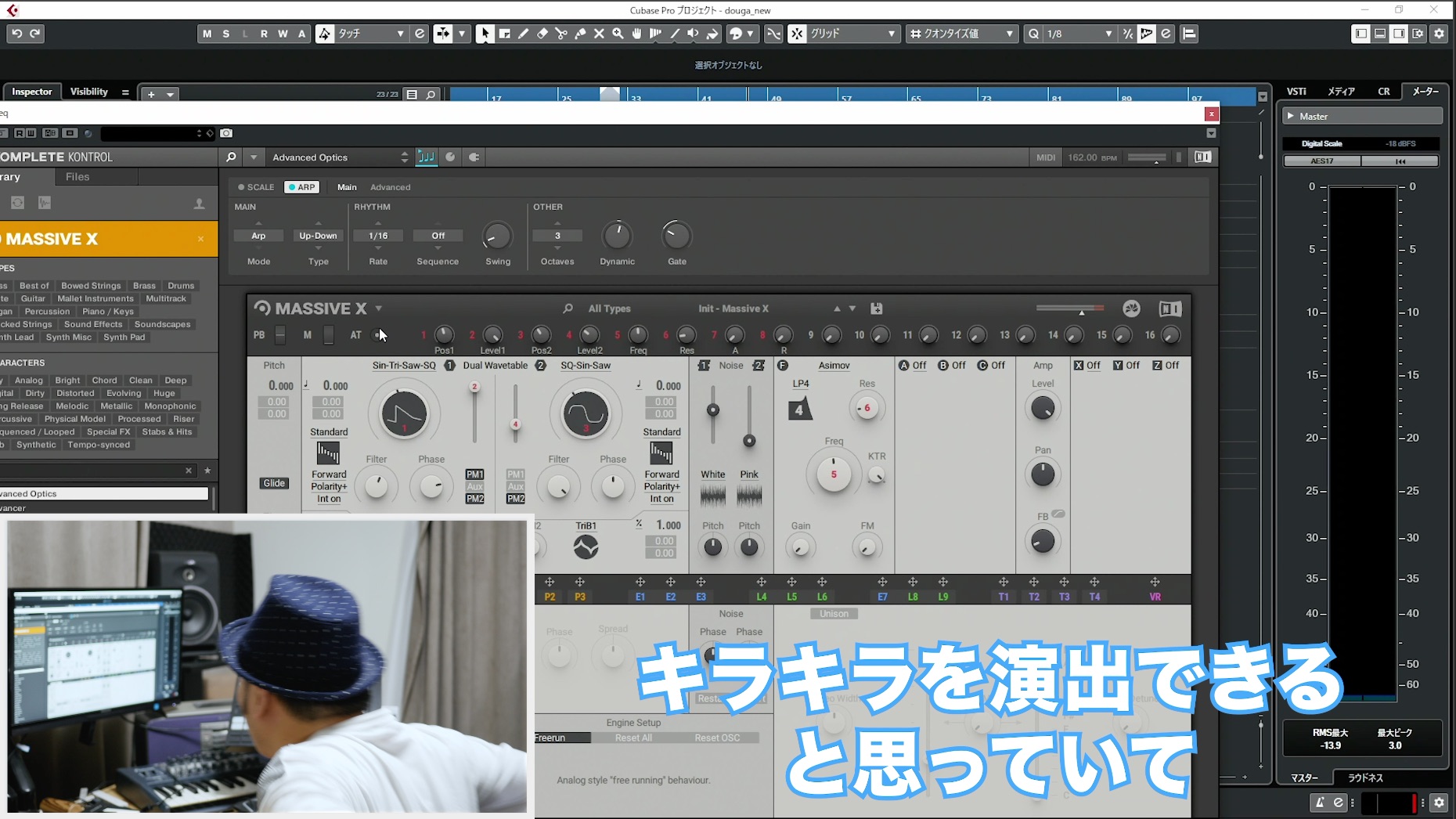This screenshot has height=819, width=1456.
Task: Toggle the Glide button in Massive X
Action: (274, 483)
